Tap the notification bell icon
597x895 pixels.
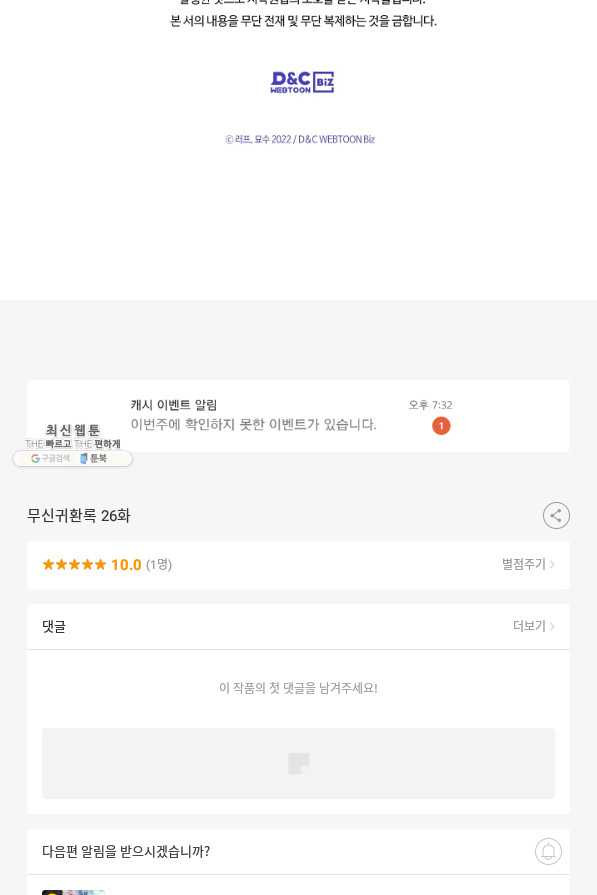548,851
